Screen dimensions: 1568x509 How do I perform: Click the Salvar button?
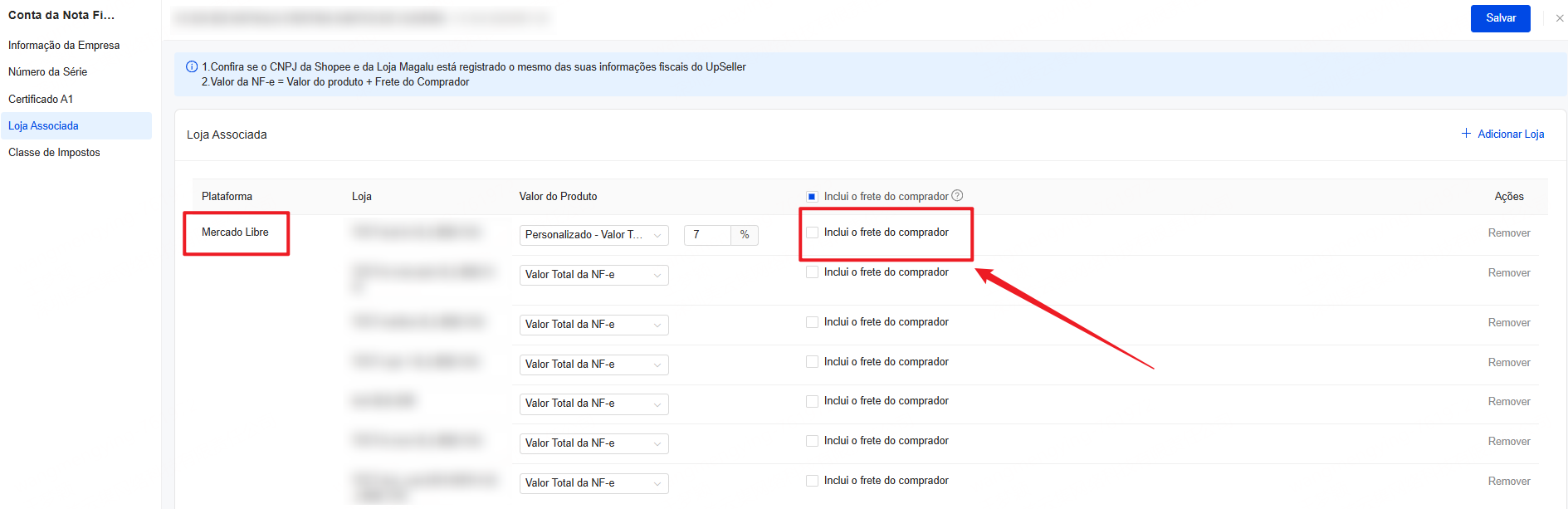click(1500, 18)
